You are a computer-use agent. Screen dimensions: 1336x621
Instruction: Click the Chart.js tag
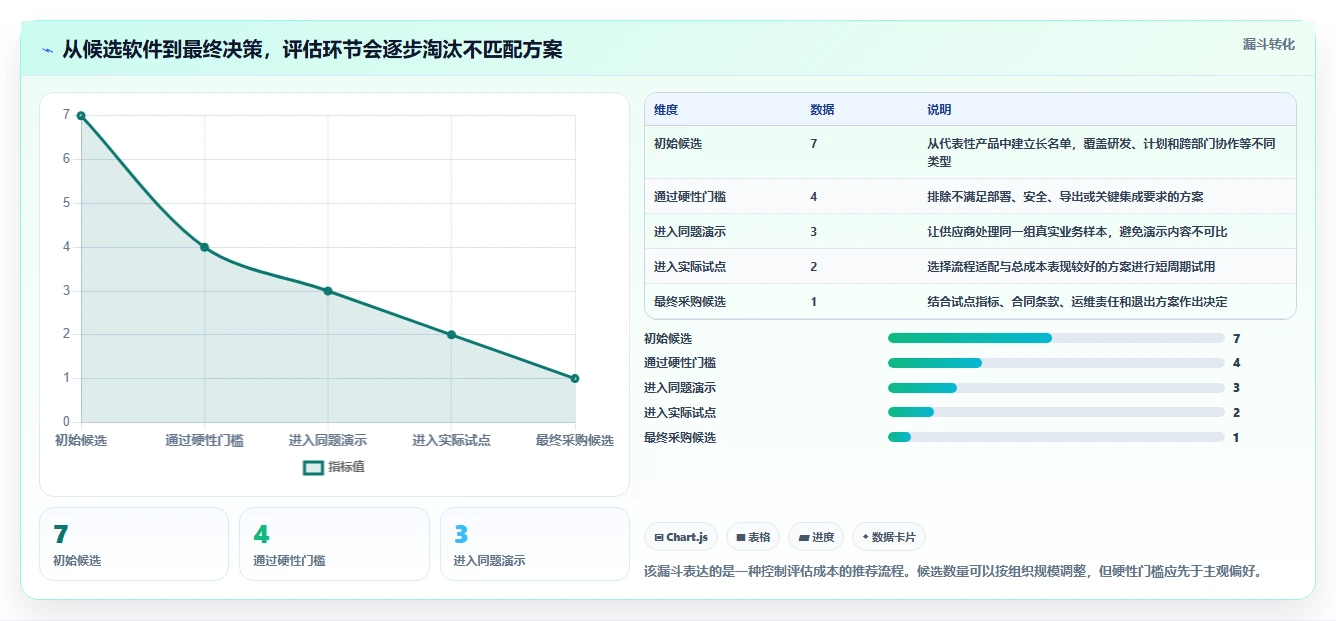[681, 537]
